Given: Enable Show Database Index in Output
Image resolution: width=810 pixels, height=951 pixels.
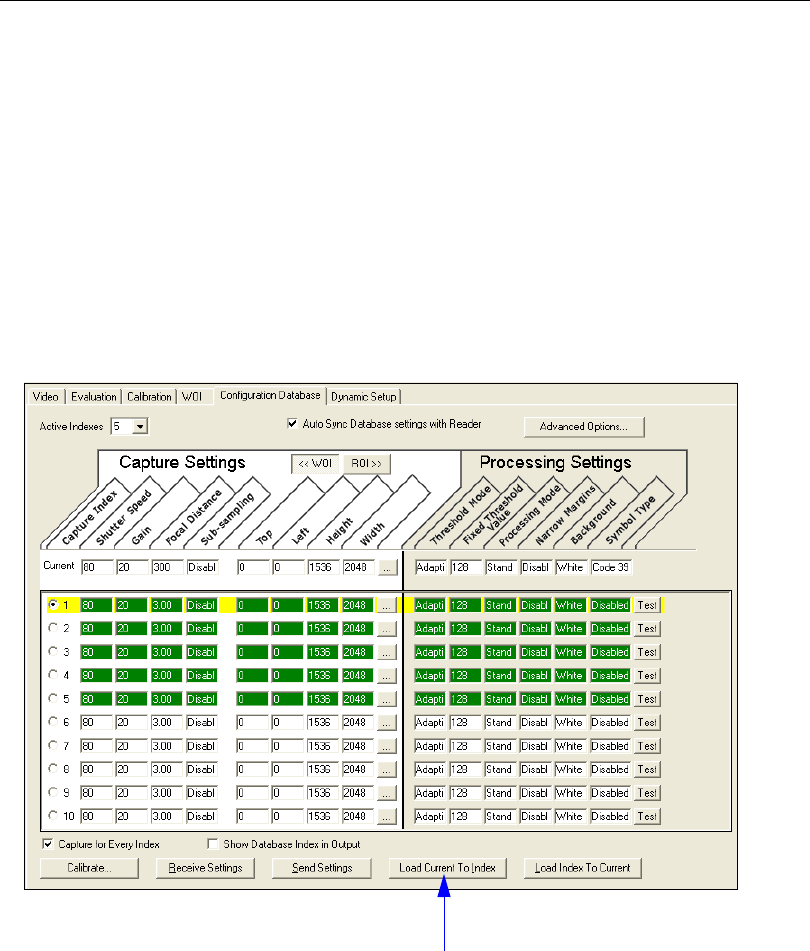Looking at the screenshot, I should pyautogui.click(x=212, y=844).
